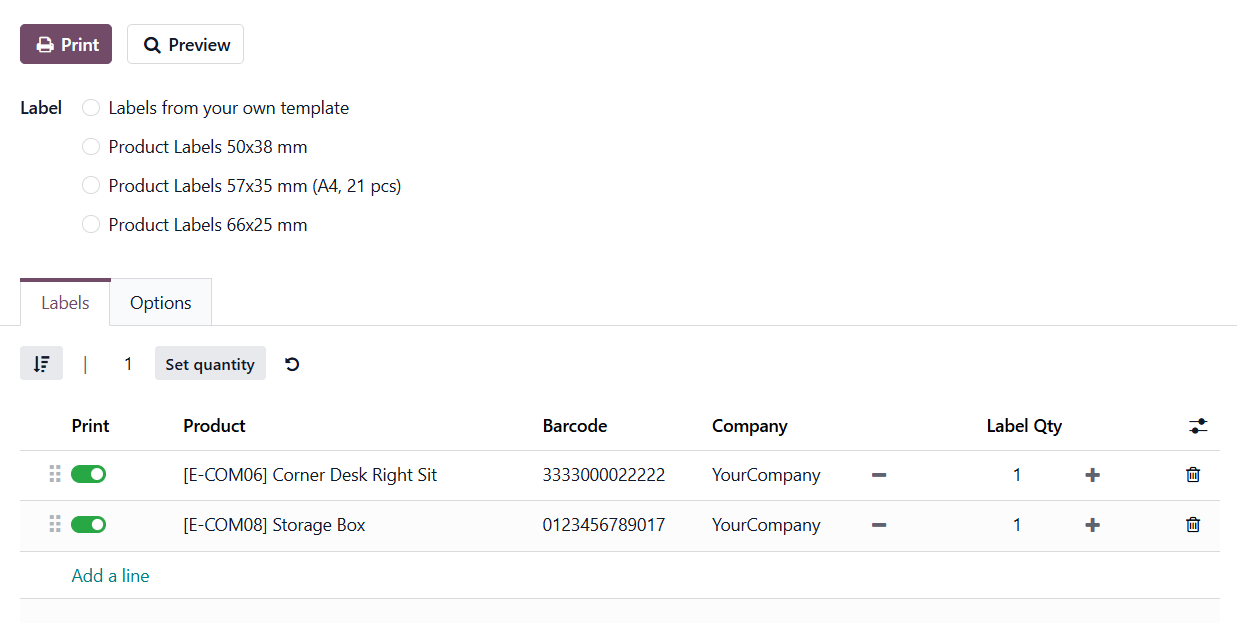This screenshot has width=1237, height=623.
Task: Decrease label quantity for Storage Box
Action: (x=879, y=525)
